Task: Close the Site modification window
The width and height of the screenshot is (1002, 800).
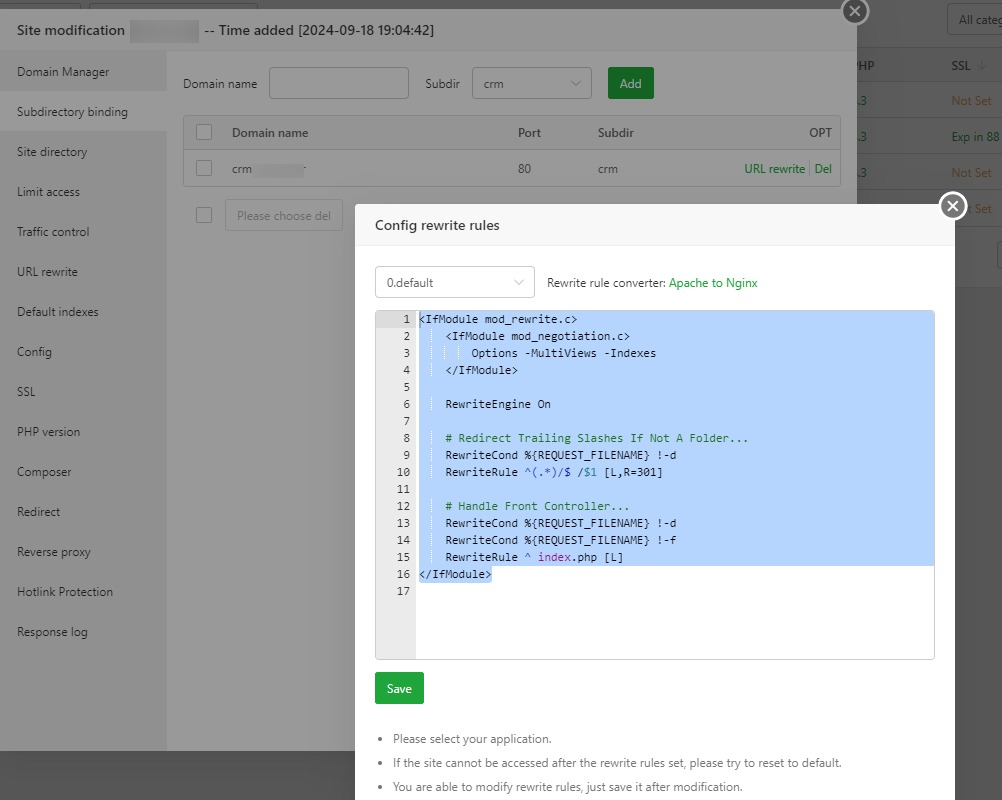Action: coord(854,11)
